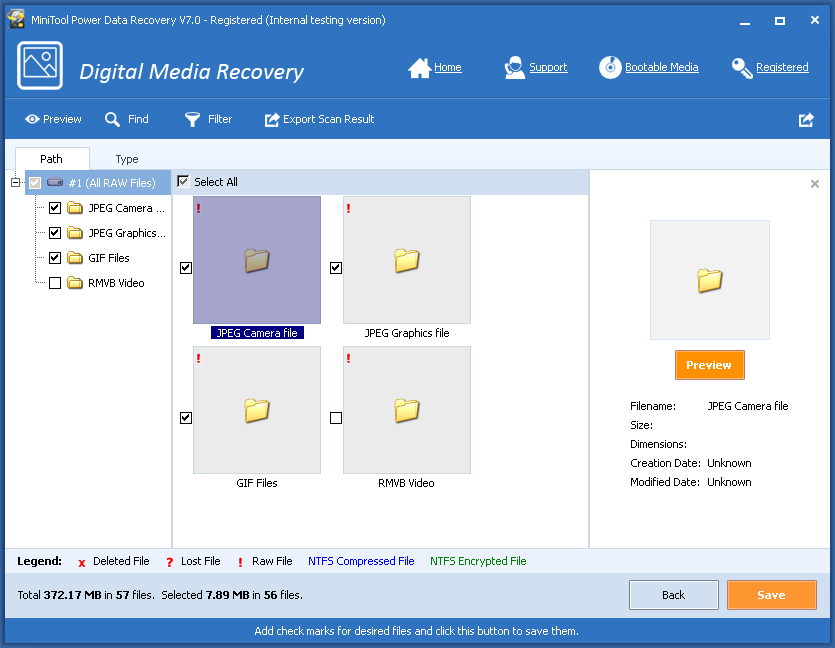Image resolution: width=835 pixels, height=648 pixels.
Task: Uncheck GIF Files in the tree
Action: tap(55, 258)
